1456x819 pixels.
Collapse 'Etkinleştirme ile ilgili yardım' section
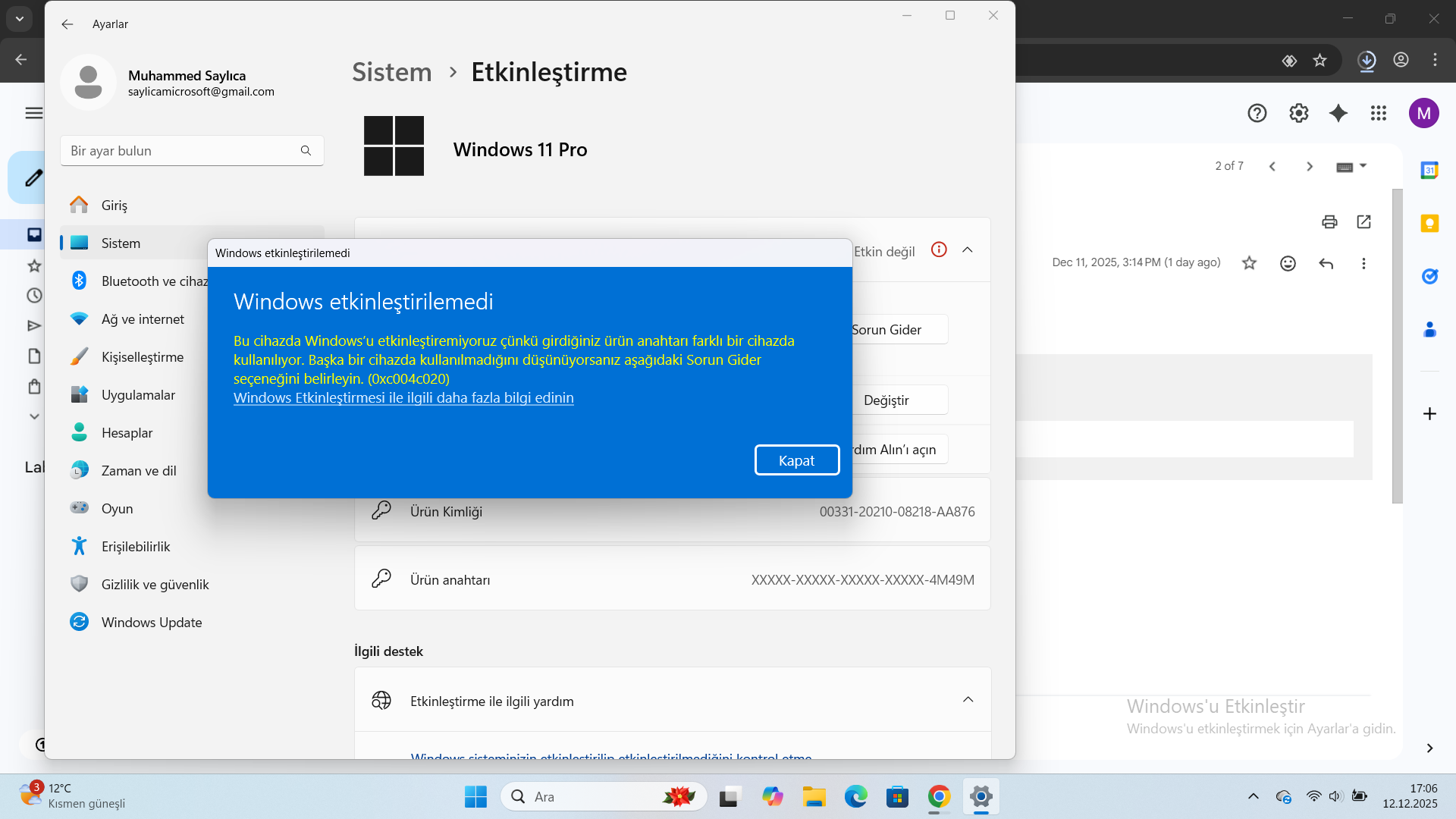[968, 700]
